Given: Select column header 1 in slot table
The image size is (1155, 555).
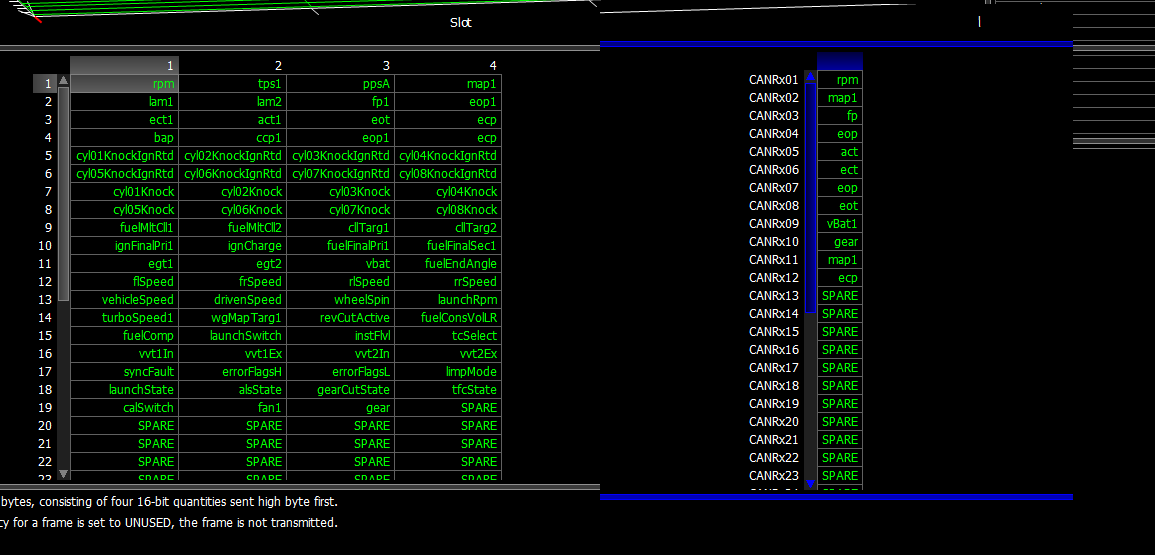Looking at the screenshot, I should click(x=124, y=65).
